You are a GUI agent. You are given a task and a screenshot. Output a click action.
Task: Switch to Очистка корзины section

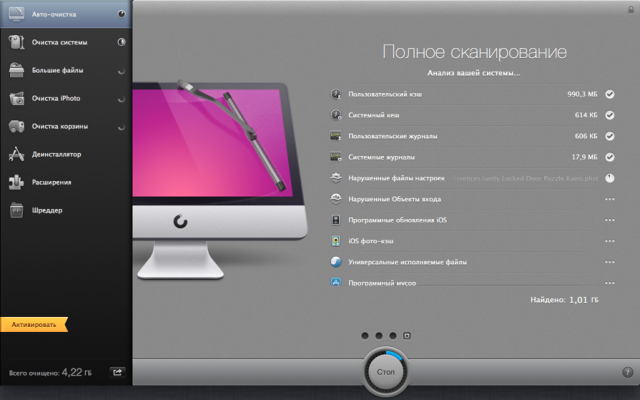click(66, 126)
